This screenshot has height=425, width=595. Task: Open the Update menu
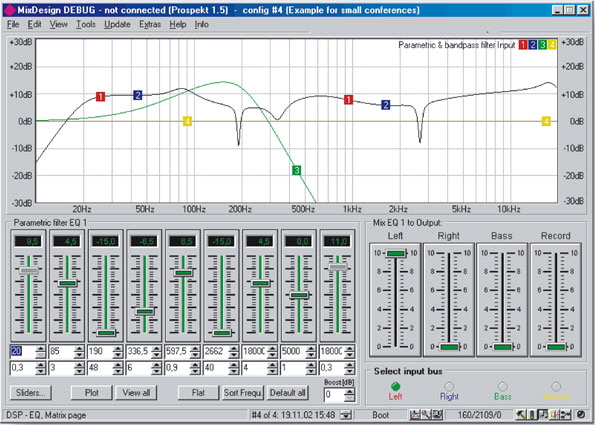tap(117, 25)
